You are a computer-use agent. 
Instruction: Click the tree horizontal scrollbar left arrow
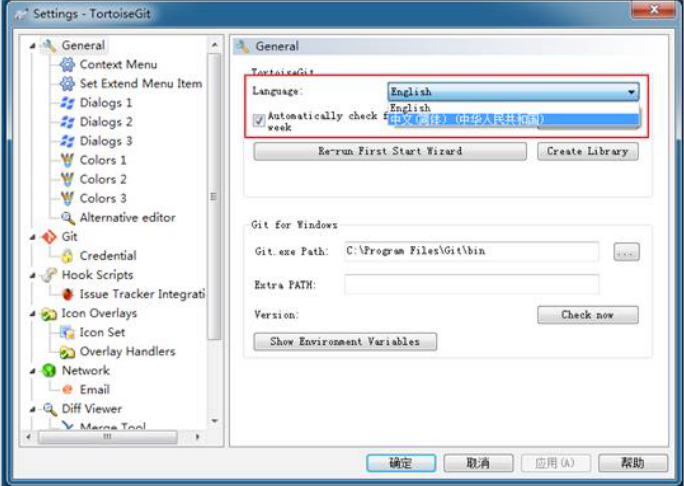click(x=29, y=437)
